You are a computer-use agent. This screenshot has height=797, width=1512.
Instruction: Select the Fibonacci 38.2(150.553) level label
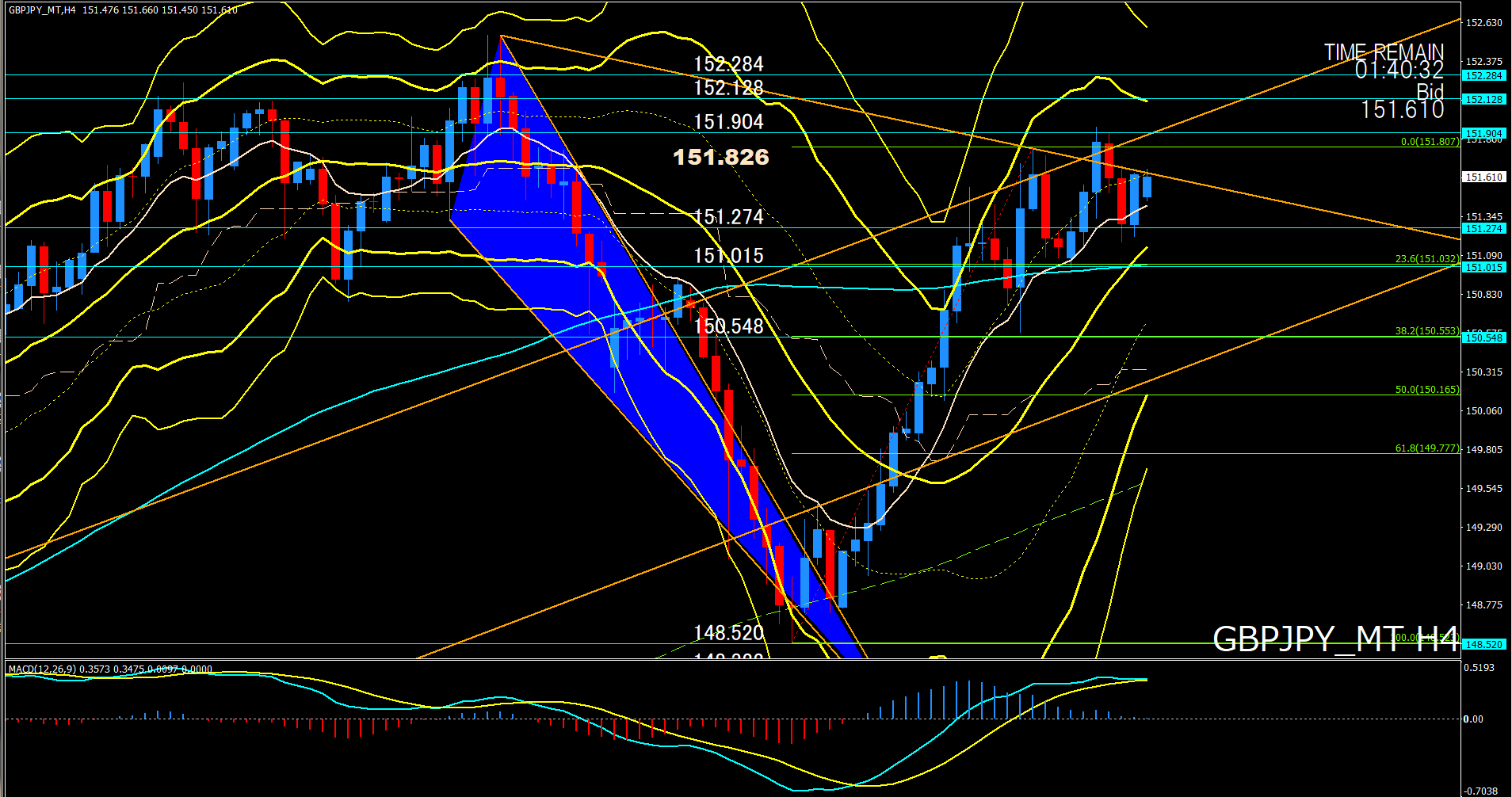point(1426,331)
